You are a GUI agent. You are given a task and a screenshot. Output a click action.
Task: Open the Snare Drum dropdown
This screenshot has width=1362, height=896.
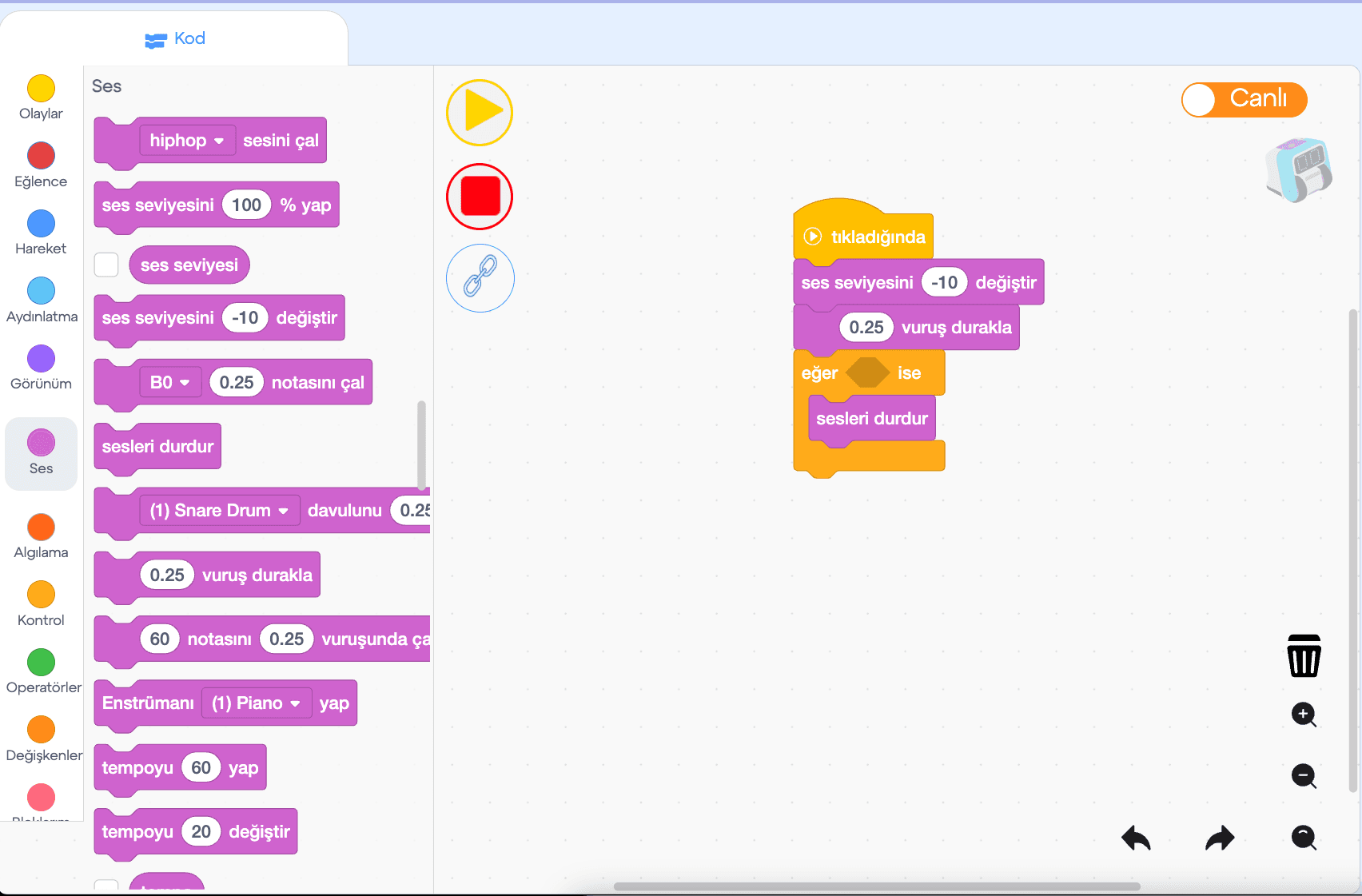point(220,510)
